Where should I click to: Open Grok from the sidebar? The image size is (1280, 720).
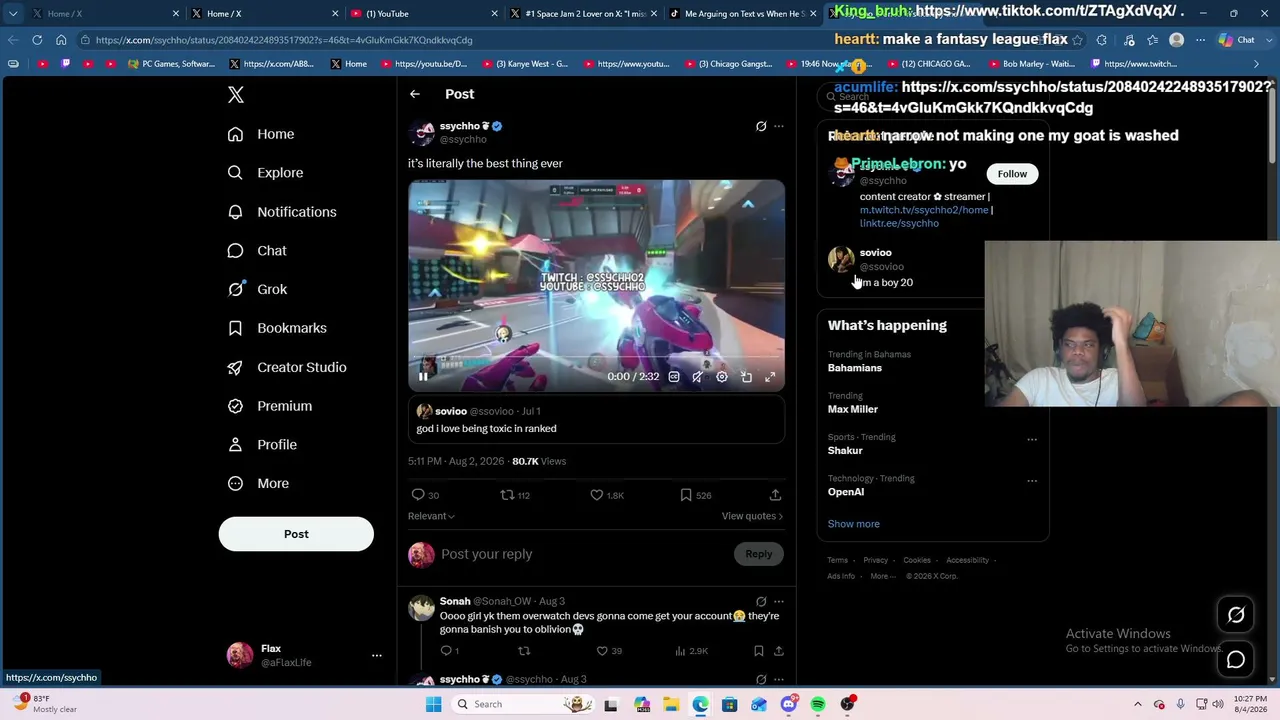pyautogui.click(x=257, y=289)
